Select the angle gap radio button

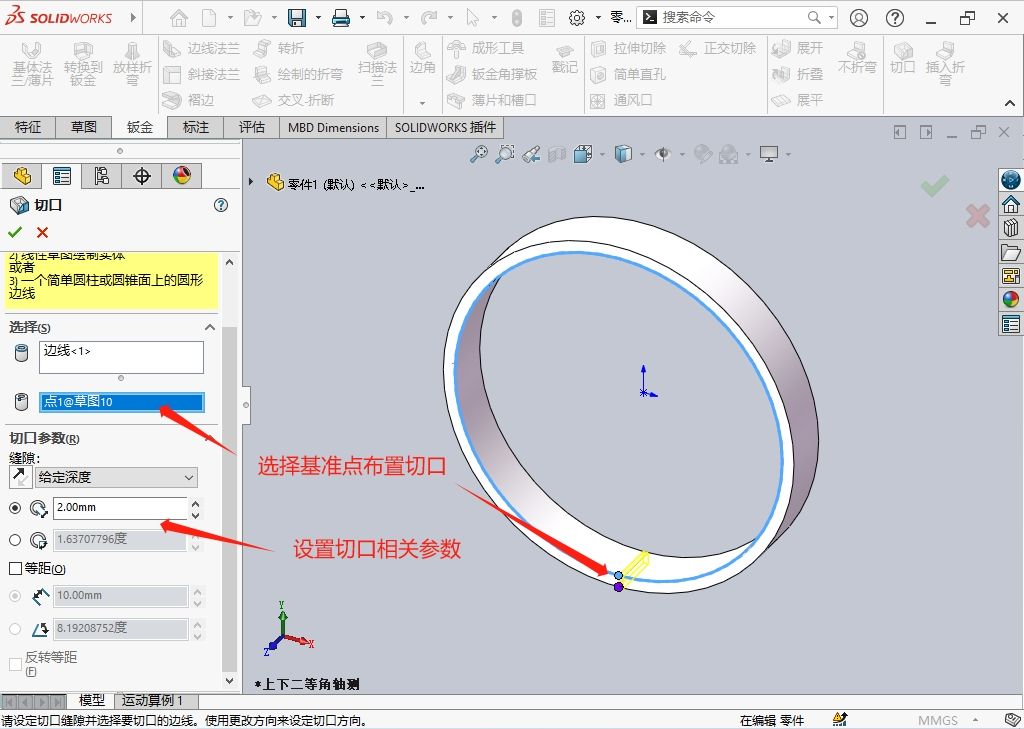point(15,540)
